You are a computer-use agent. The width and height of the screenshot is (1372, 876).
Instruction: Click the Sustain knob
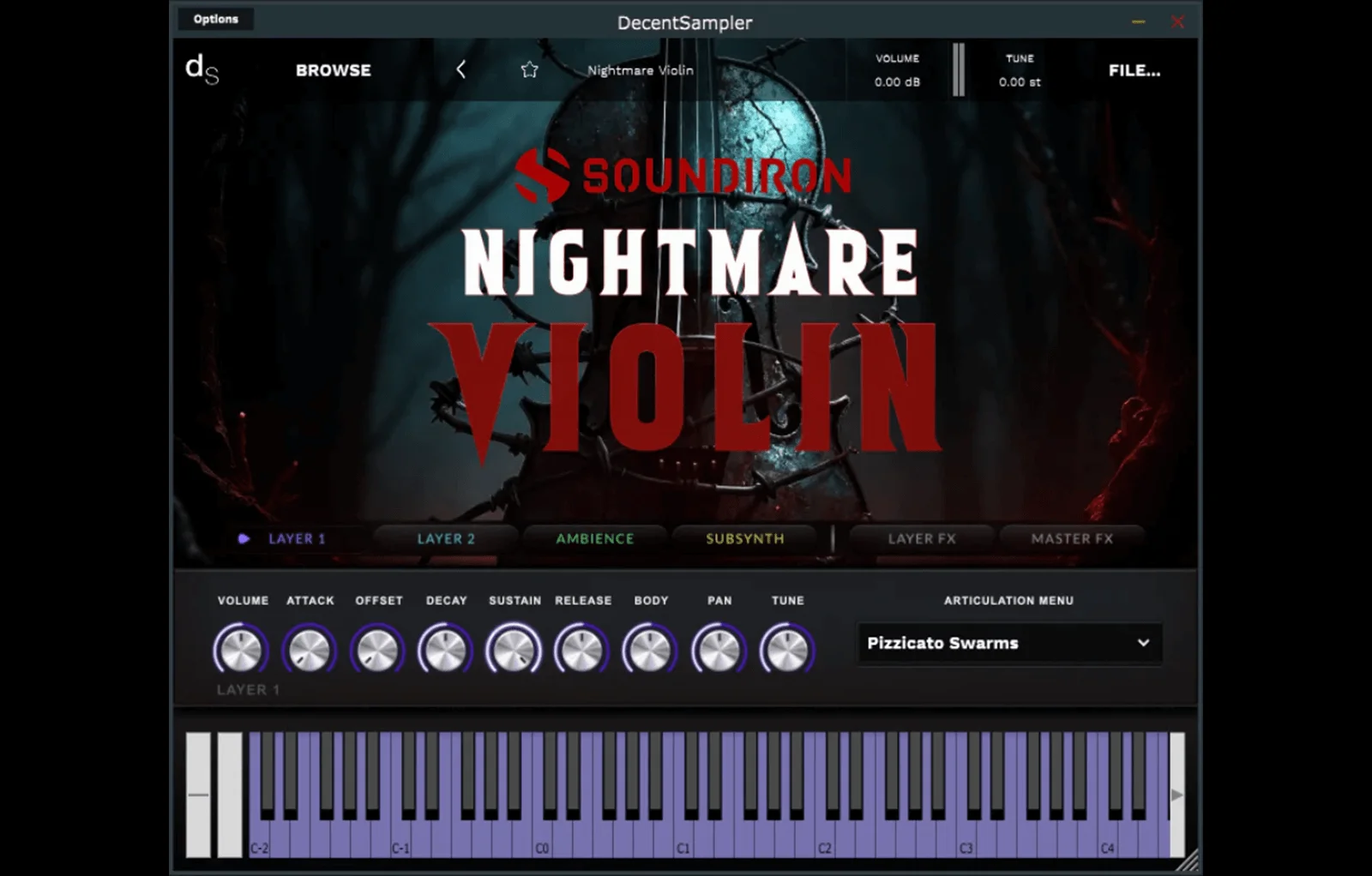(514, 650)
